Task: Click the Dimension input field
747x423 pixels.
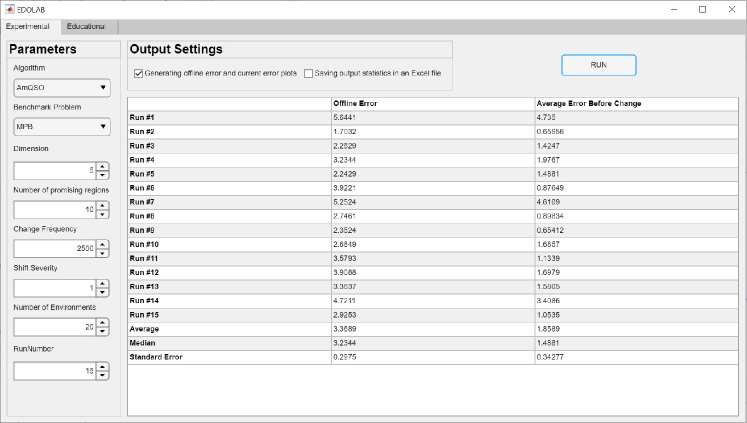Action: click(55, 171)
